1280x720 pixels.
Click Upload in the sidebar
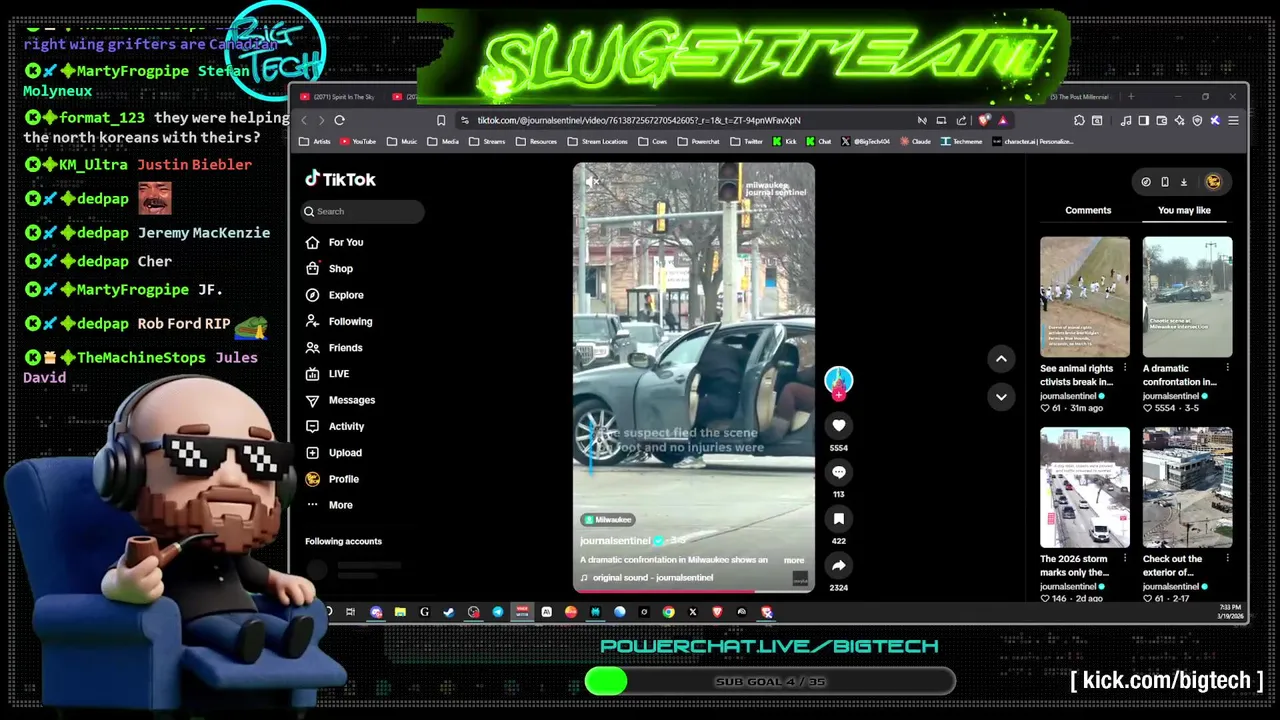coord(335,452)
